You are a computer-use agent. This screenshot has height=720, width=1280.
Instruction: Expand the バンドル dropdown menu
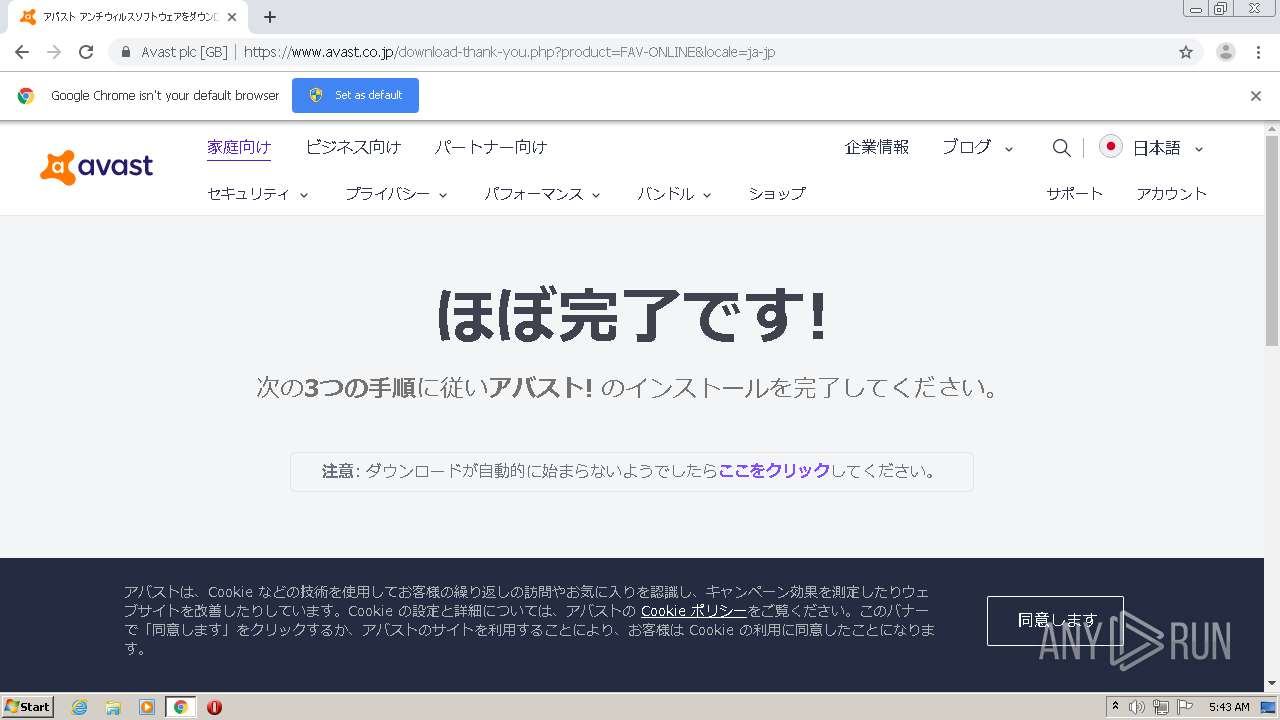click(674, 194)
